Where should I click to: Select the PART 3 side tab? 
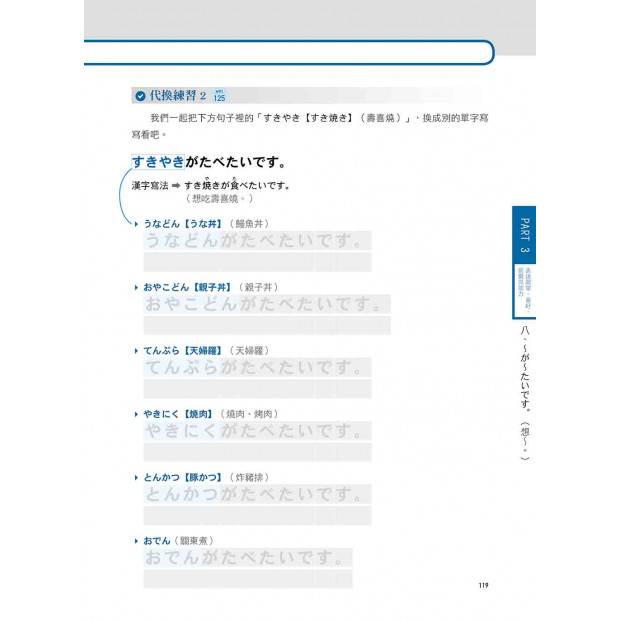pos(524,235)
